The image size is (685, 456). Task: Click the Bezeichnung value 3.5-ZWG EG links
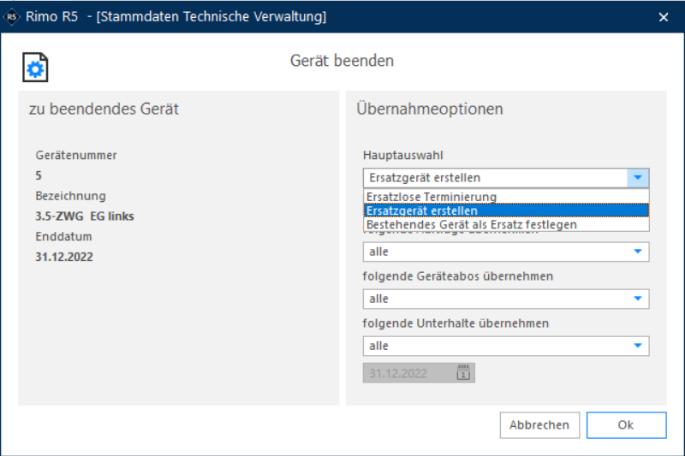tap(85, 216)
